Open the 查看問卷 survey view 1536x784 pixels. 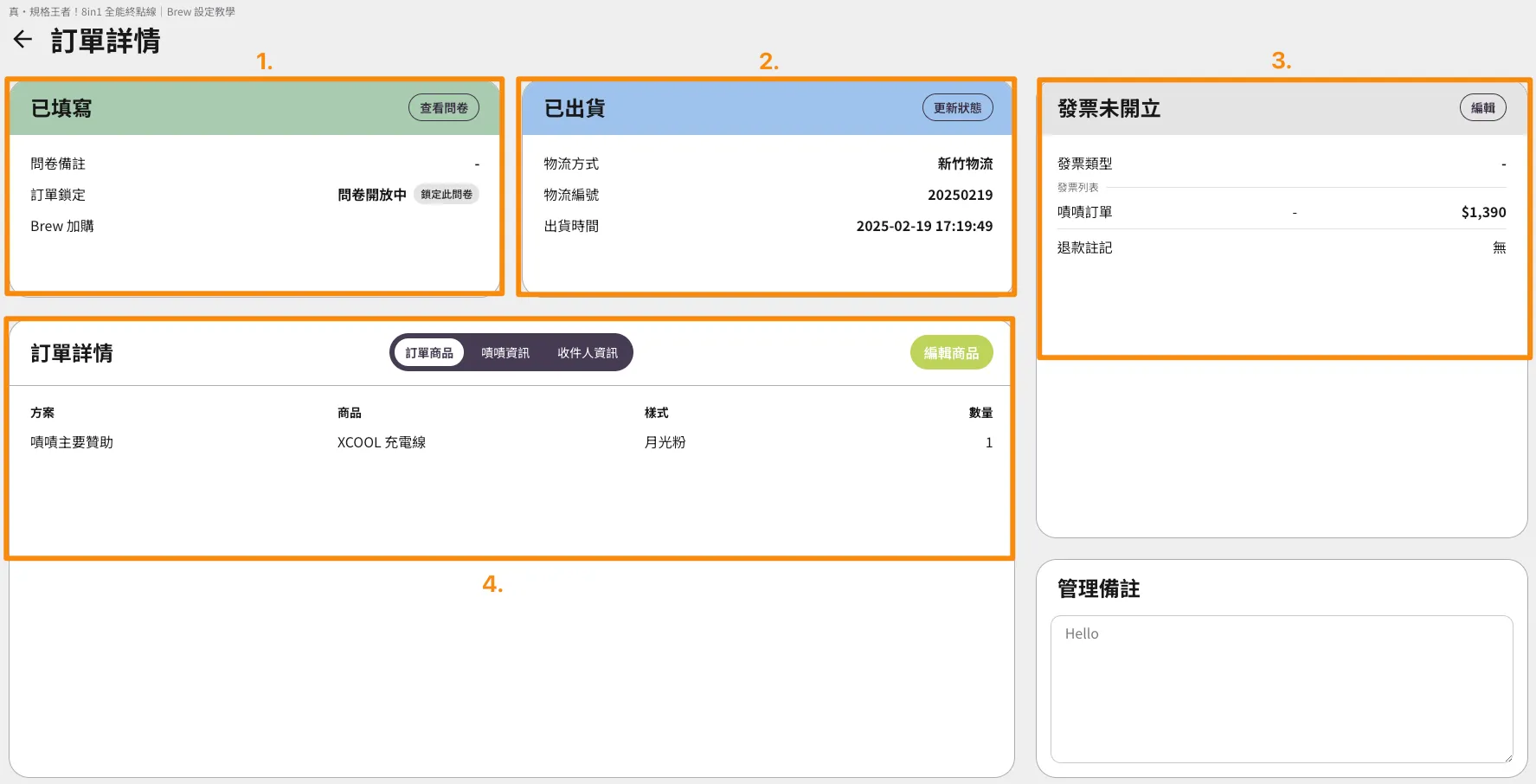443,108
